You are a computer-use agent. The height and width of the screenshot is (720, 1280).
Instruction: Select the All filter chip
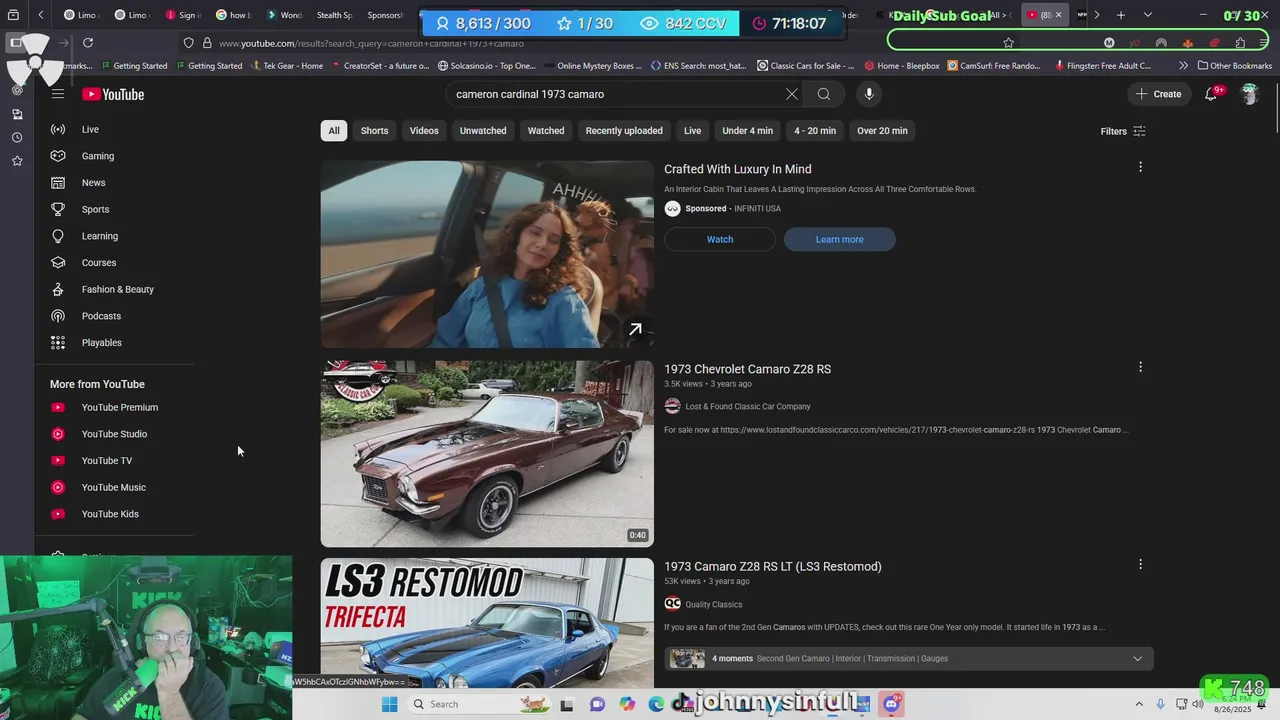334,131
